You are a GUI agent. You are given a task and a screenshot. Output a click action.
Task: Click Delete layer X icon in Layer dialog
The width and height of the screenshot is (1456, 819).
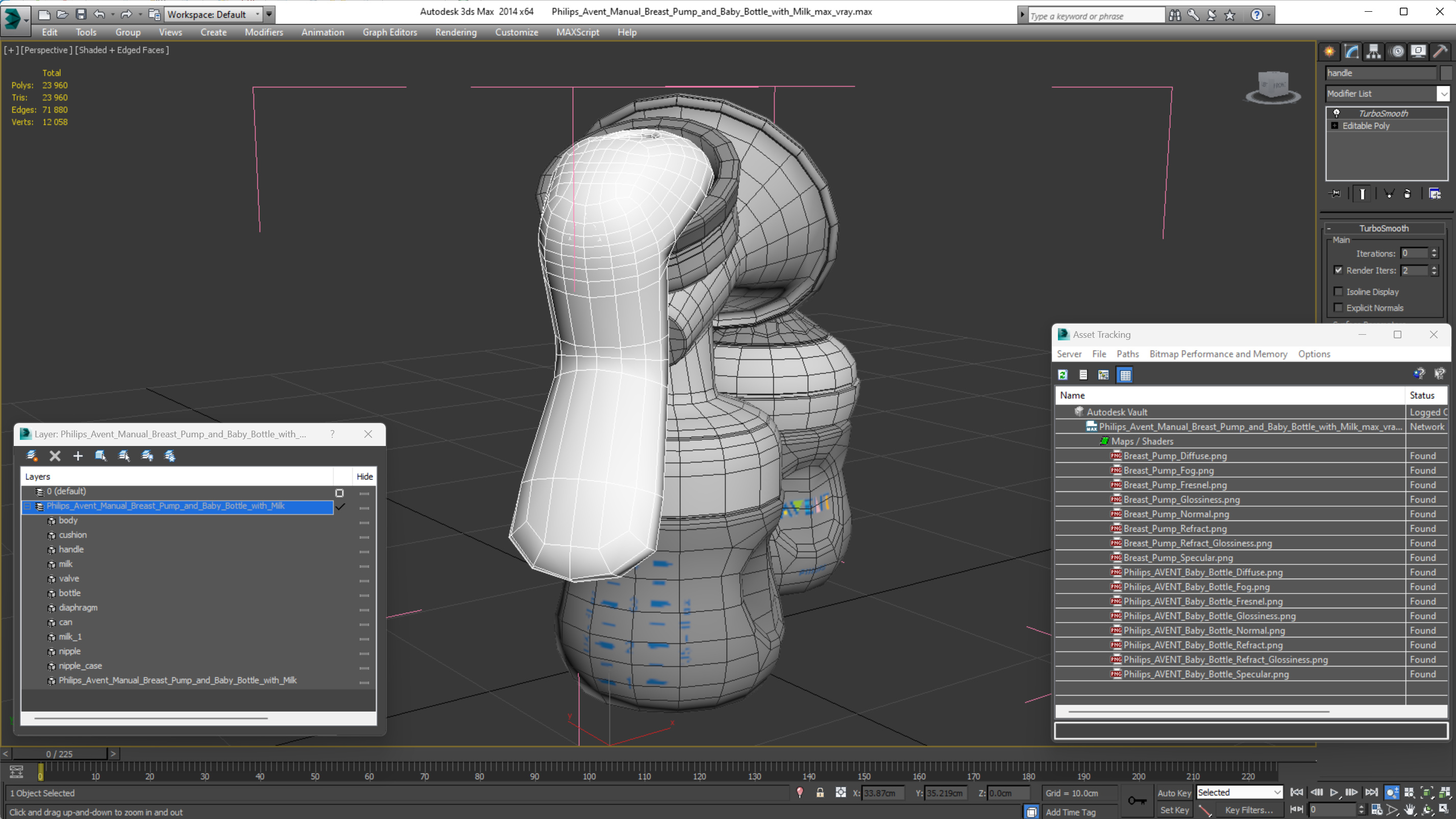pos(55,456)
